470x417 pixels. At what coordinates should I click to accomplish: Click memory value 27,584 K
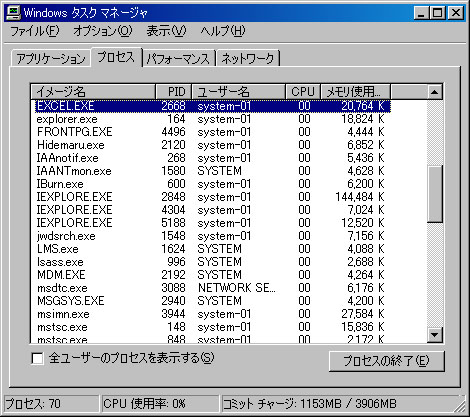363,314
